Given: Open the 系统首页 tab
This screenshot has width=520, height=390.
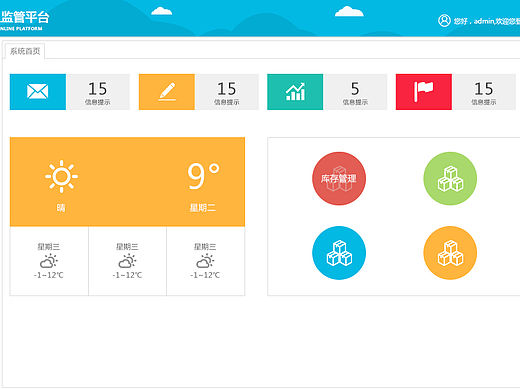Looking at the screenshot, I should 25,51.
